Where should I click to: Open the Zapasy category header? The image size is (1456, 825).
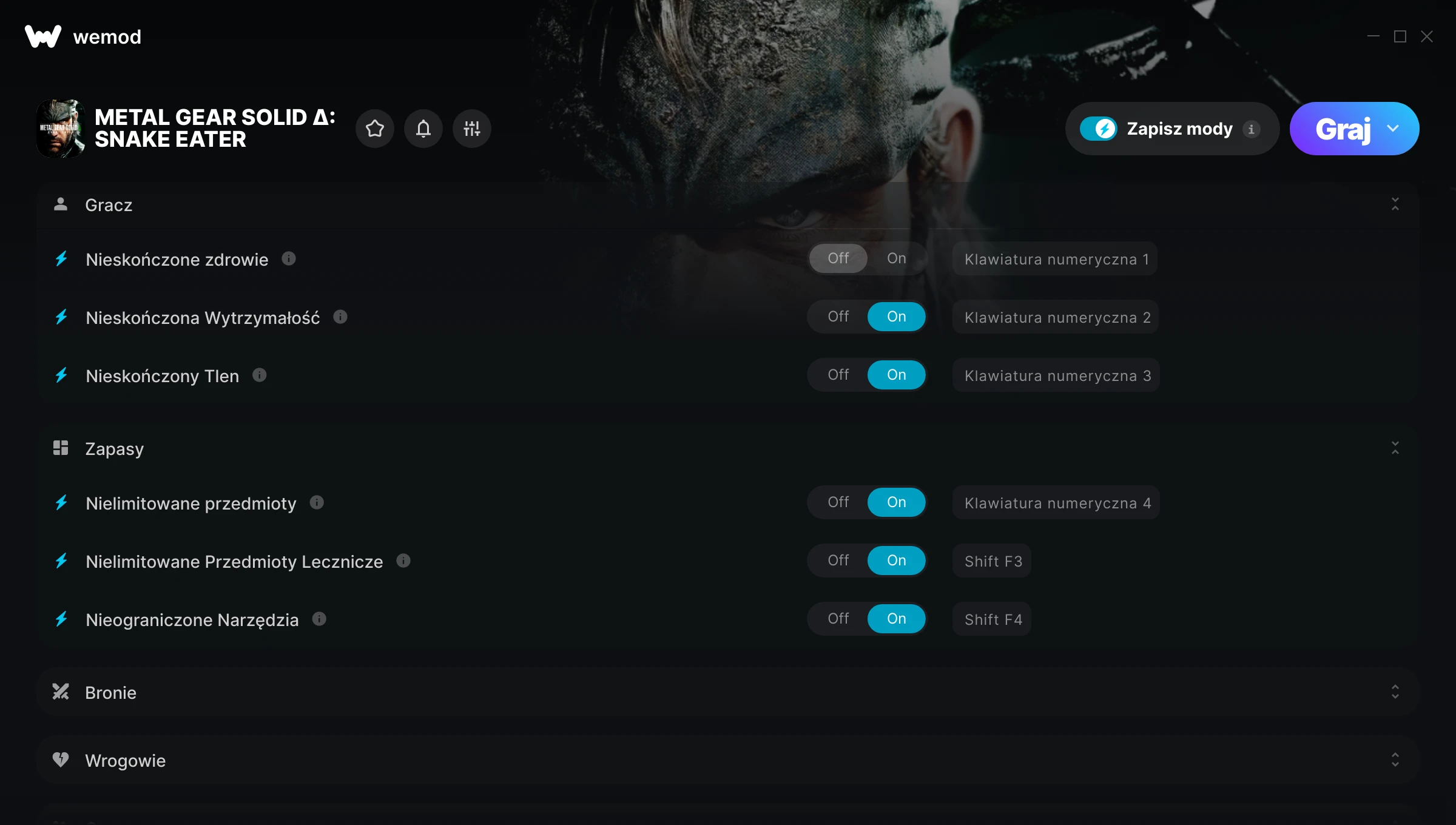728,448
